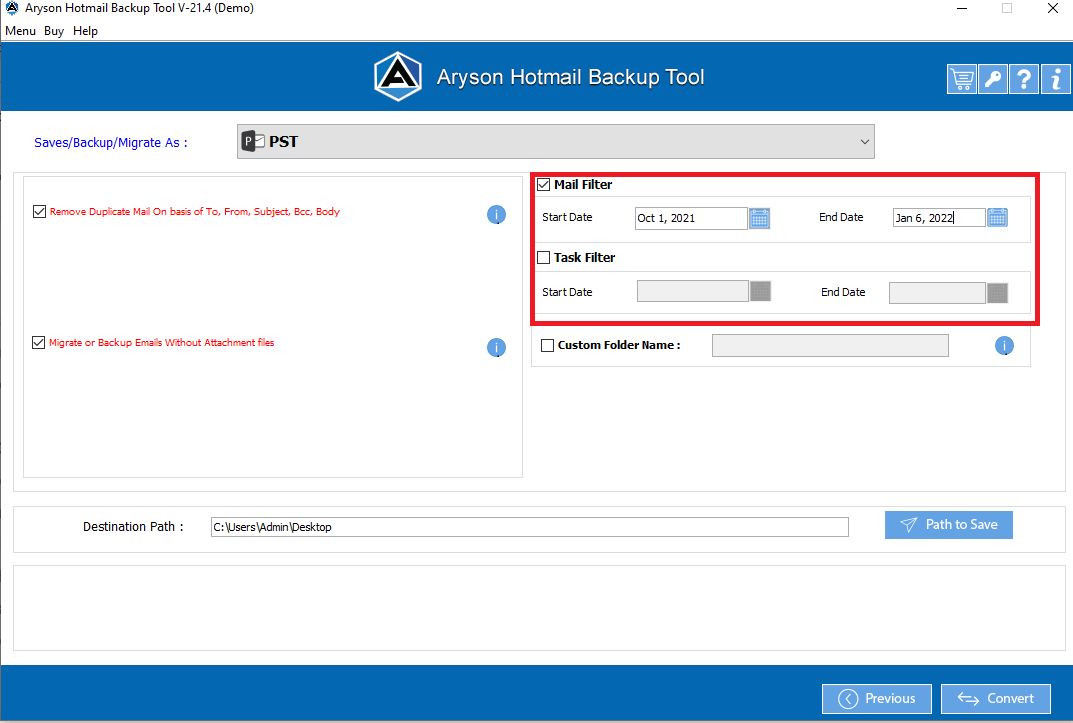Click the Destination Path input field

[x=530, y=527]
